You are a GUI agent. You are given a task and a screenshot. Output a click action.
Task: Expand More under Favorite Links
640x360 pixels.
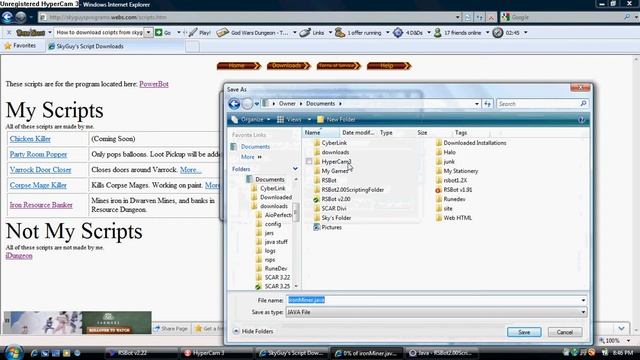pyautogui.click(x=251, y=157)
